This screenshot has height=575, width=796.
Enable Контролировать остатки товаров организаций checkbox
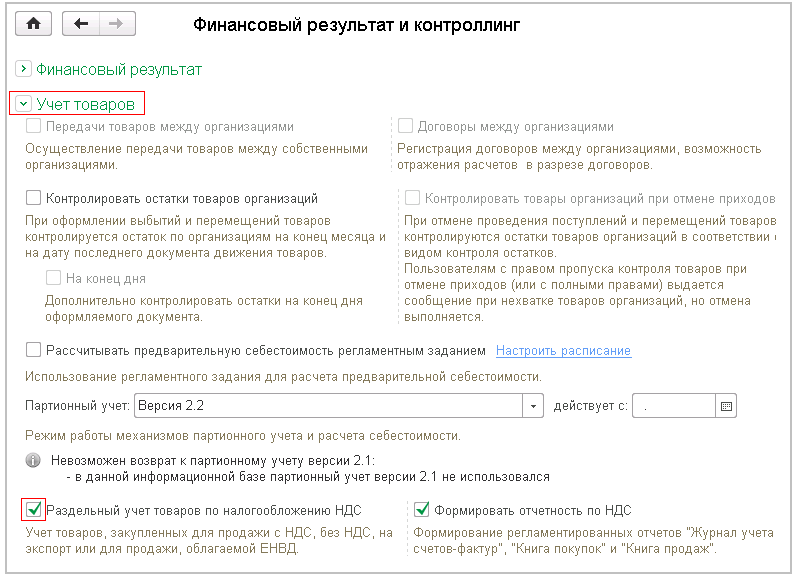click(34, 198)
